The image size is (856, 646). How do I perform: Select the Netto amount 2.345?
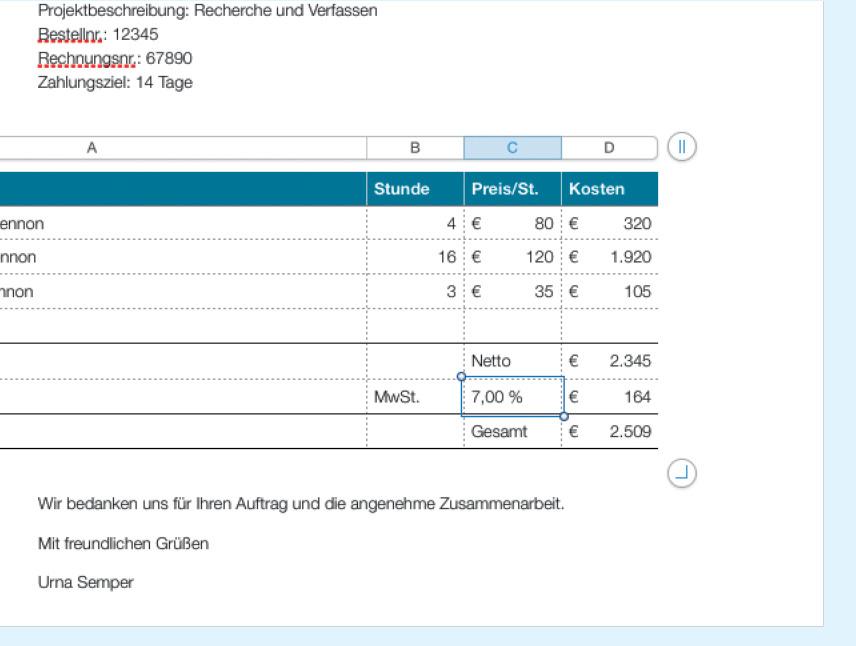(x=610, y=361)
